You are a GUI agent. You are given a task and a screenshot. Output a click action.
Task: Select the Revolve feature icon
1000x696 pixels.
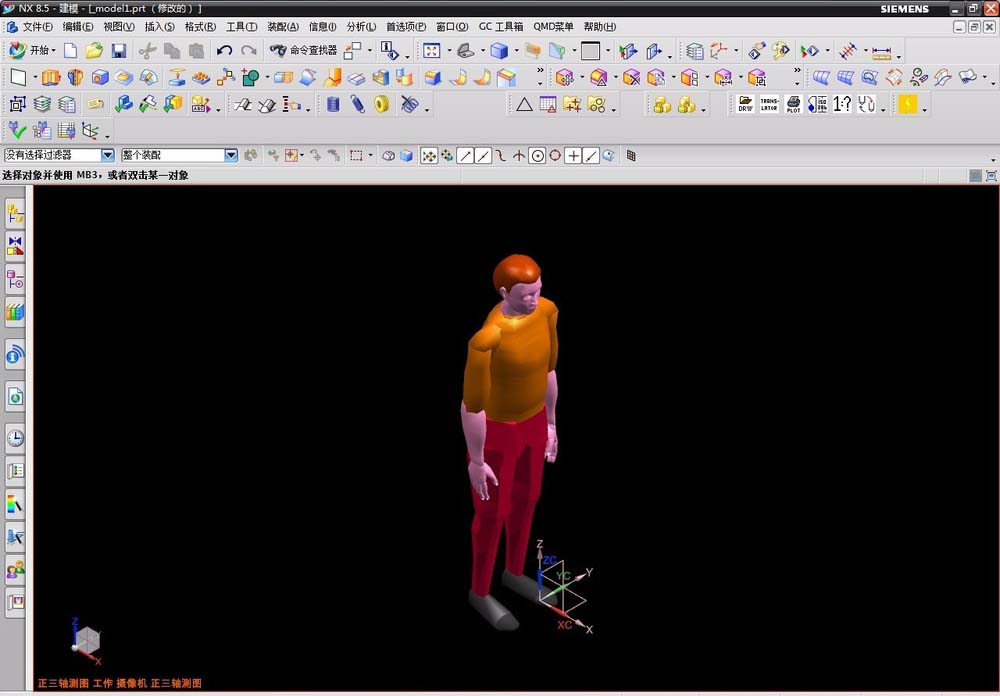75,78
